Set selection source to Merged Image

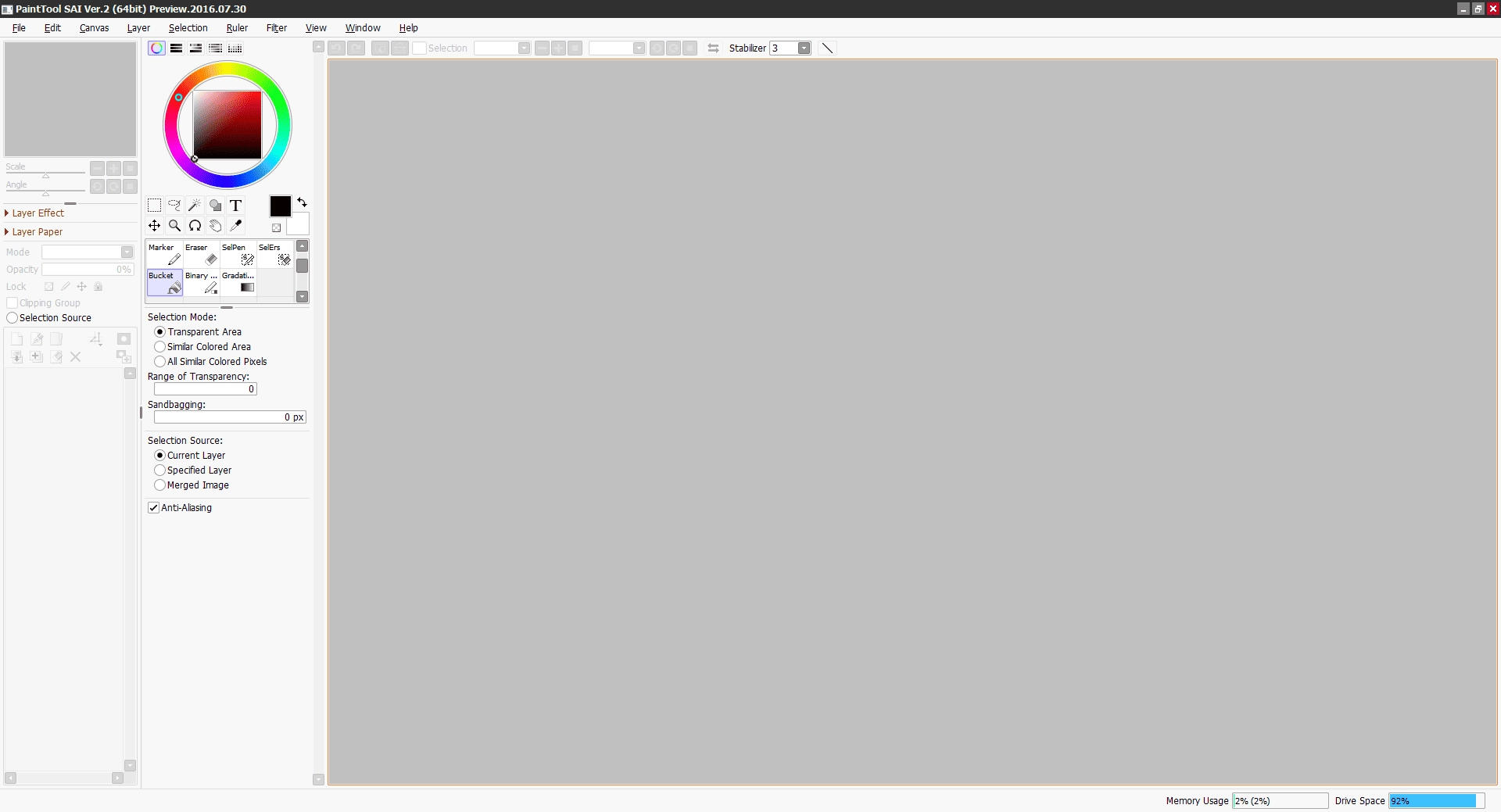click(192, 485)
